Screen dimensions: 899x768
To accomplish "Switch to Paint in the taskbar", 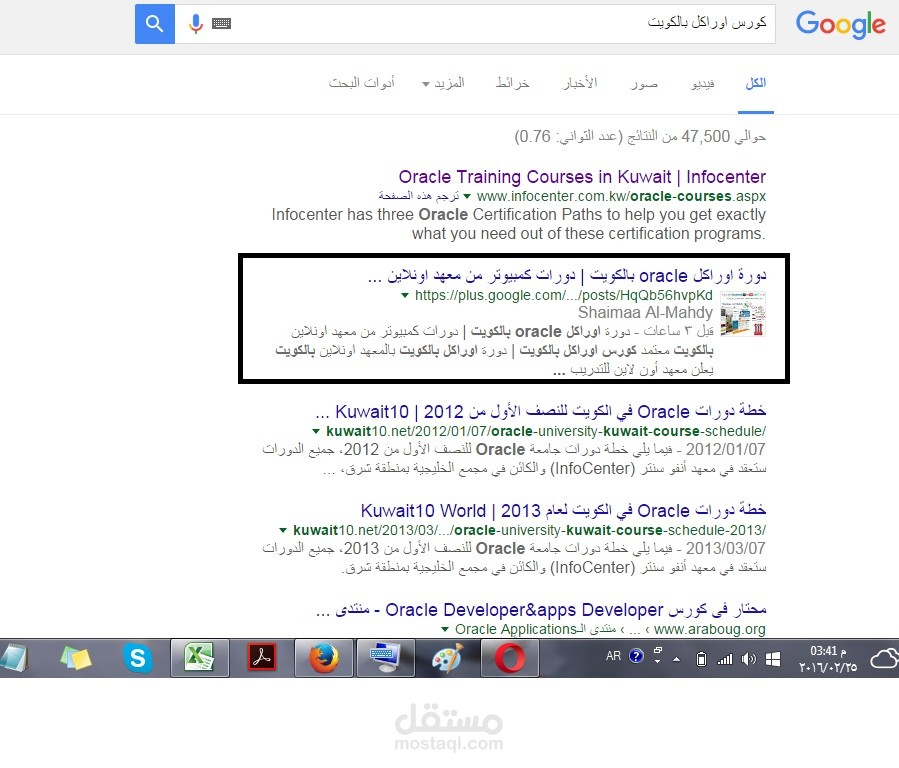I will (x=447, y=658).
